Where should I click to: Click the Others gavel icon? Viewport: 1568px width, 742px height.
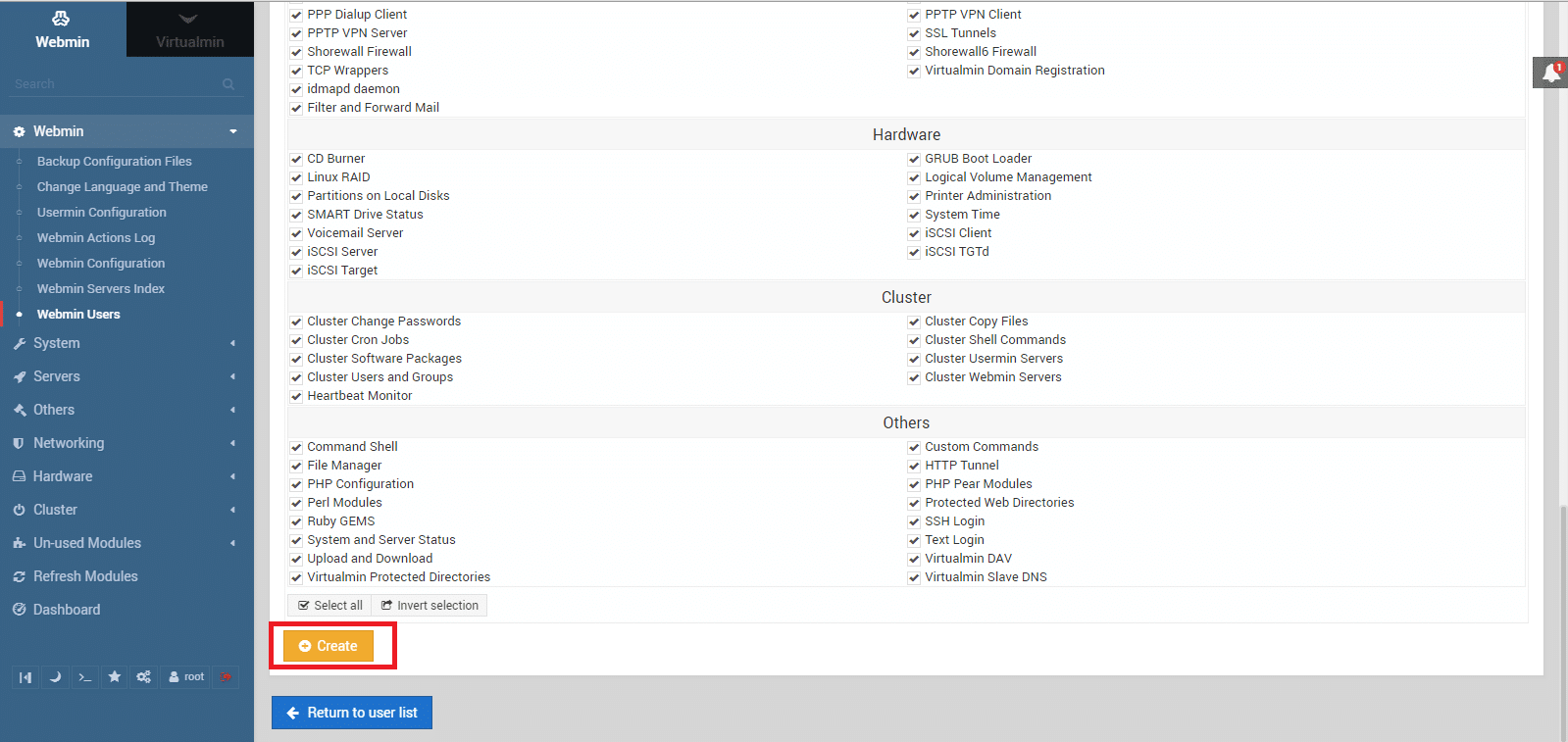pyautogui.click(x=20, y=411)
